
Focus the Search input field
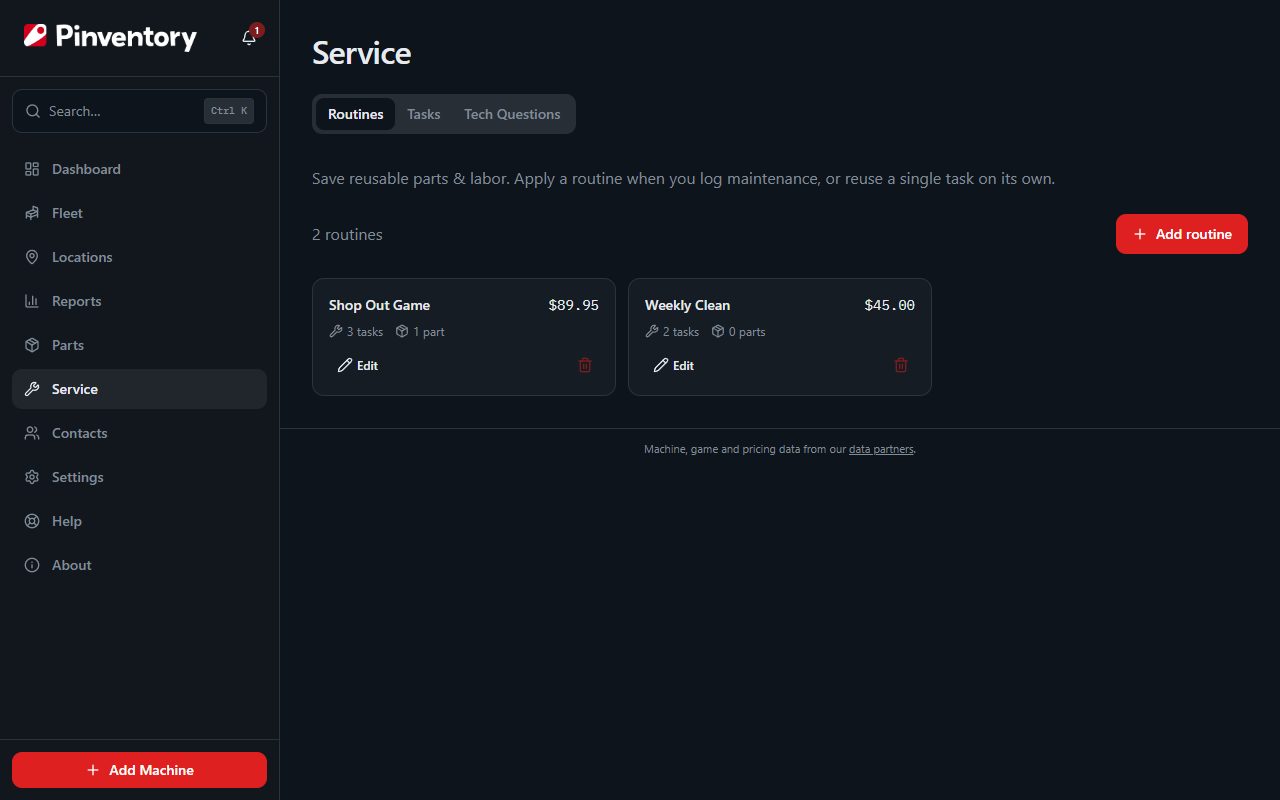coord(139,111)
